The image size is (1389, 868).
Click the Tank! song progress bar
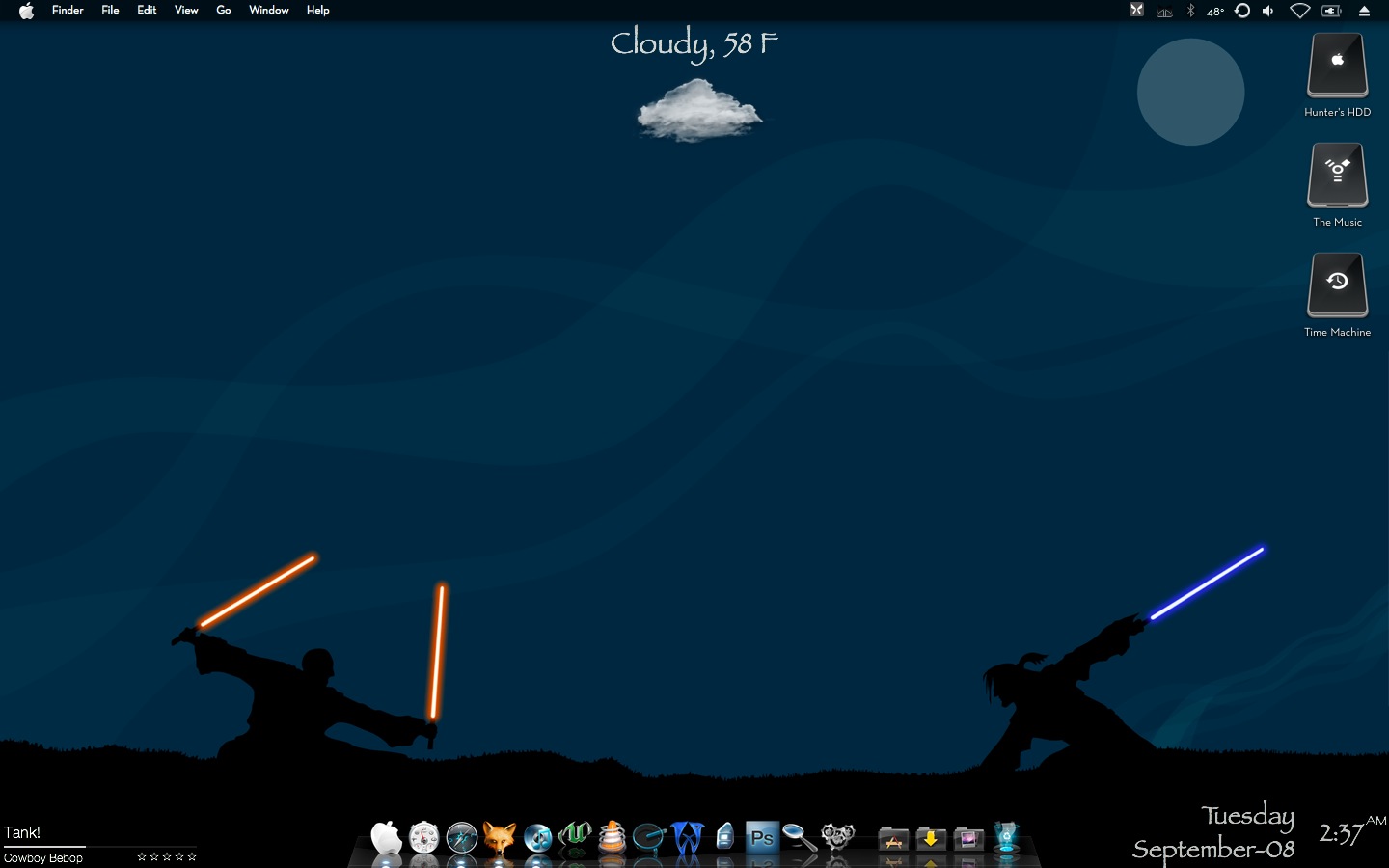[x=100, y=847]
